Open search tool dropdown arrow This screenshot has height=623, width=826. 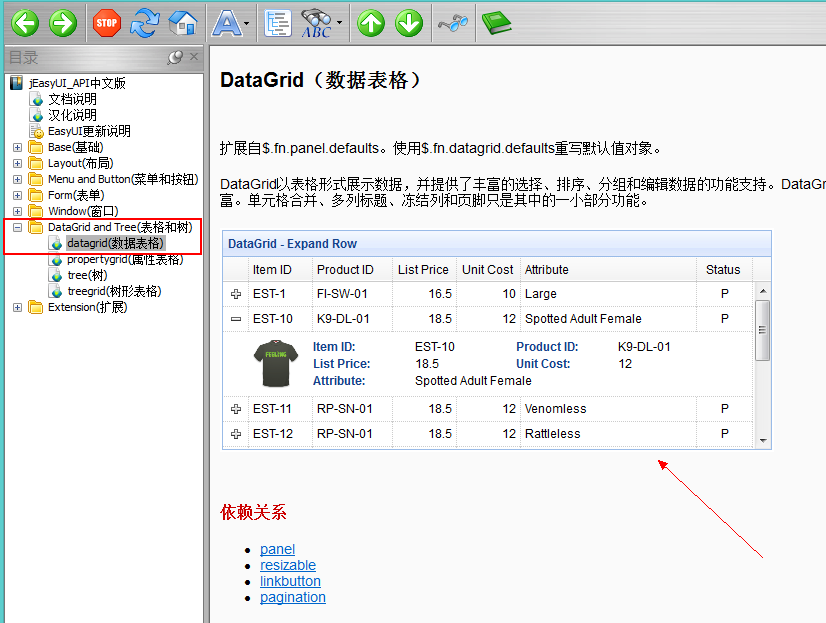pos(339,23)
